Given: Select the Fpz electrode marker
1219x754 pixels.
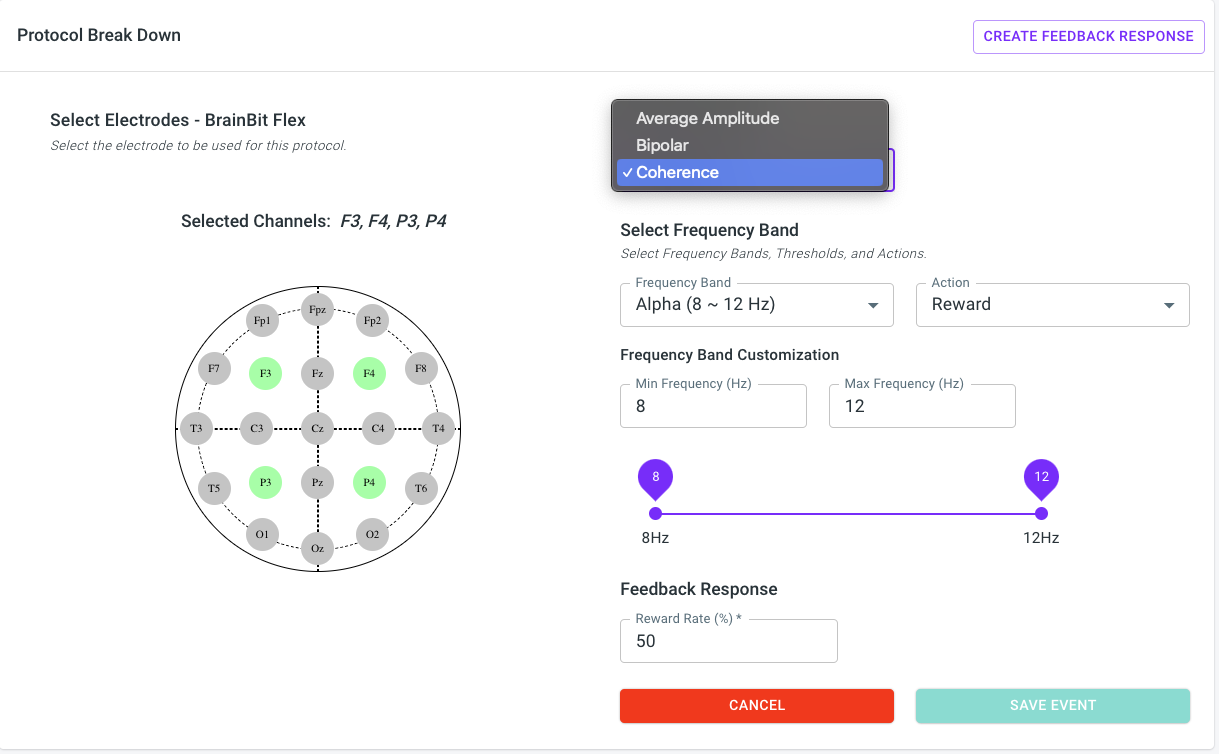Looking at the screenshot, I should point(316,309).
